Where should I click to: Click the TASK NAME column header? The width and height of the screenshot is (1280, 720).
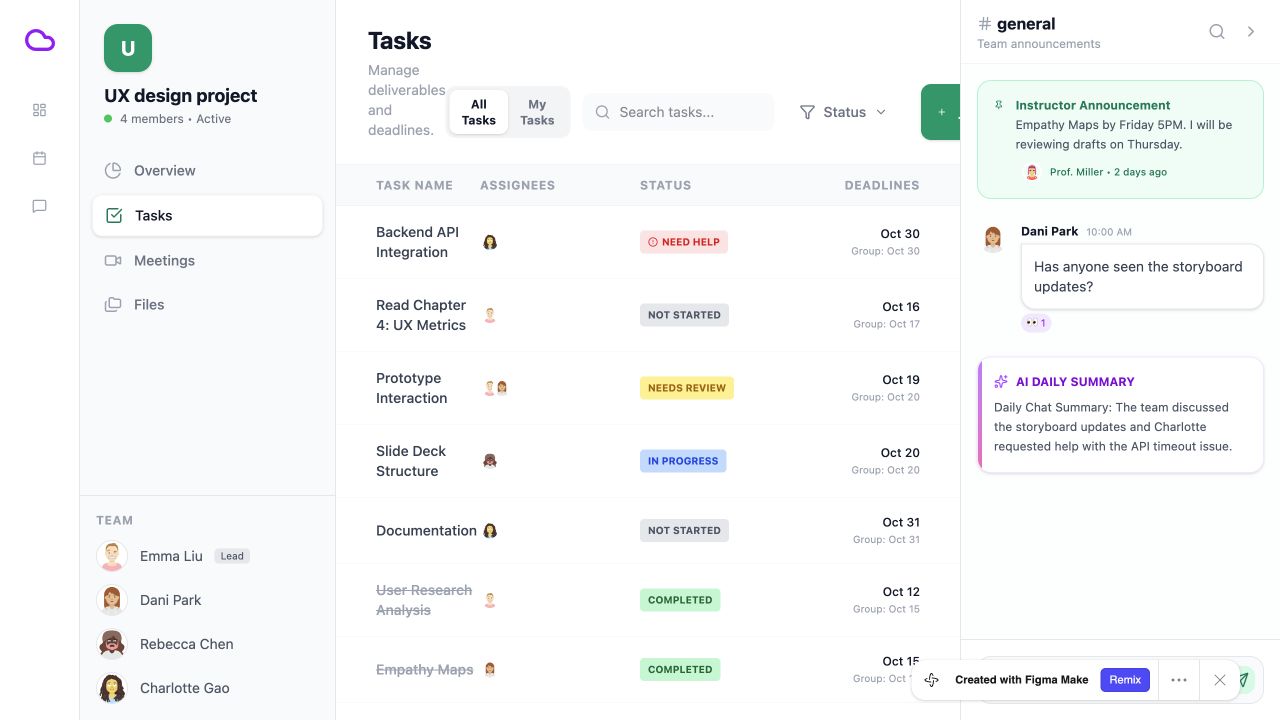tap(414, 185)
